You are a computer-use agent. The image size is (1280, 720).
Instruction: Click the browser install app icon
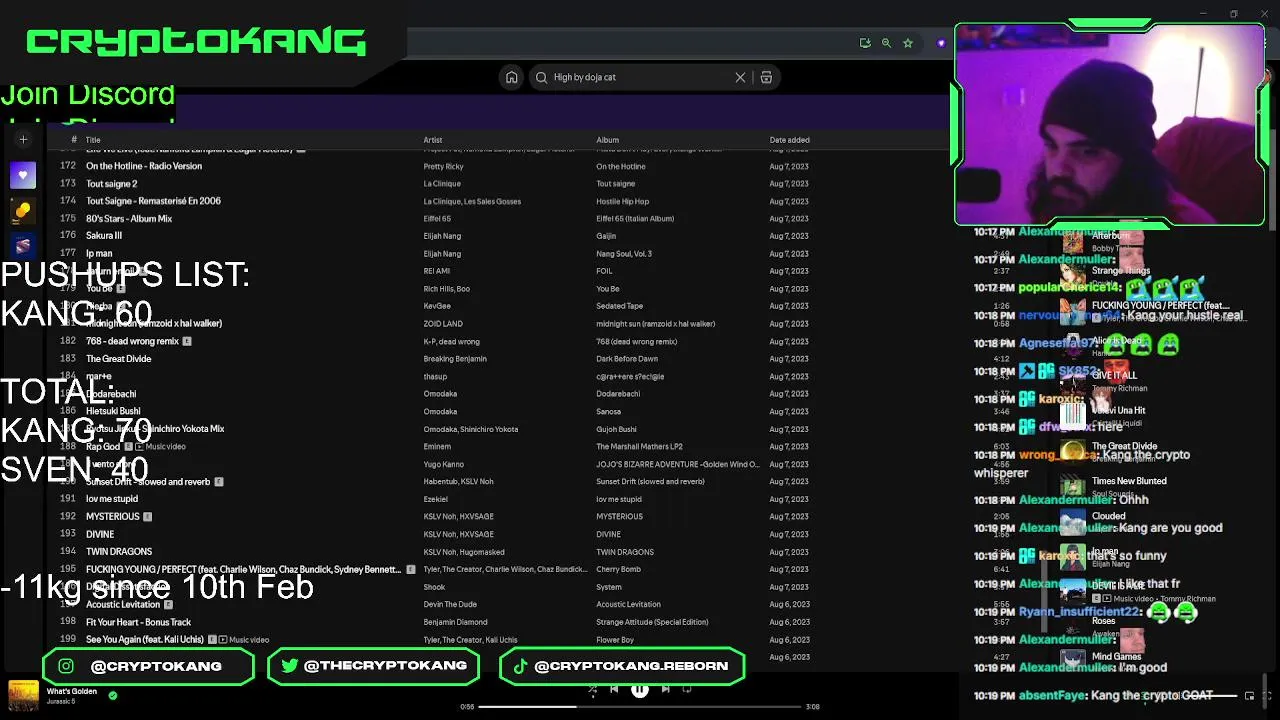point(865,43)
